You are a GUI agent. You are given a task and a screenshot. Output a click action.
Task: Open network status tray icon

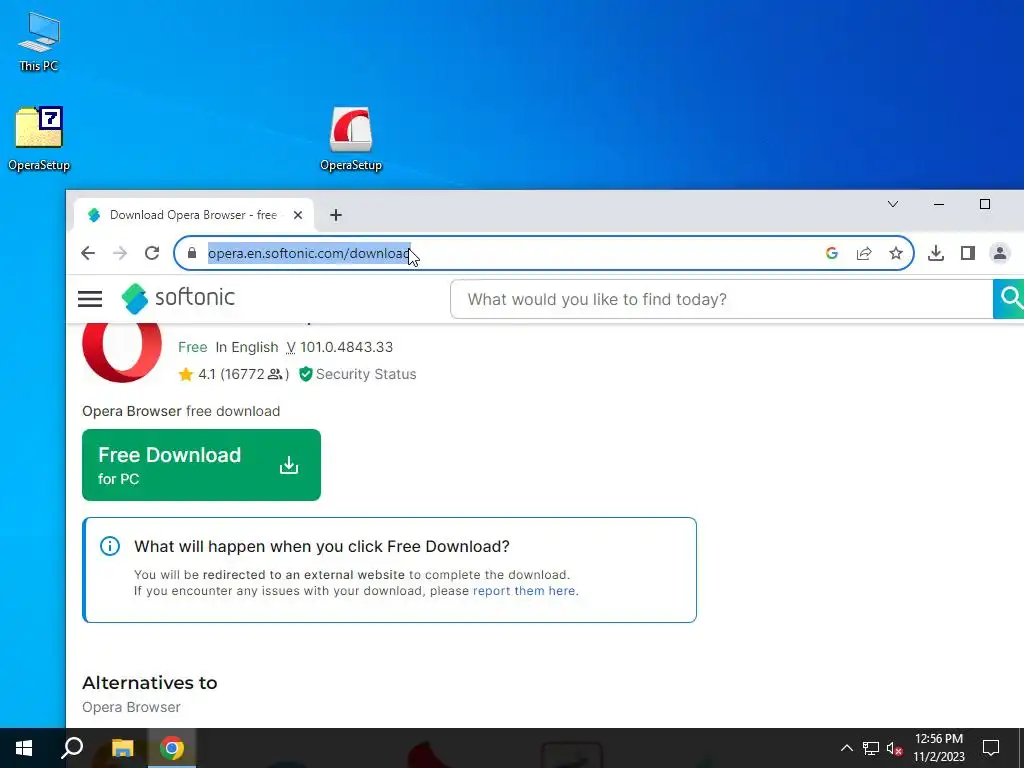tap(871, 748)
